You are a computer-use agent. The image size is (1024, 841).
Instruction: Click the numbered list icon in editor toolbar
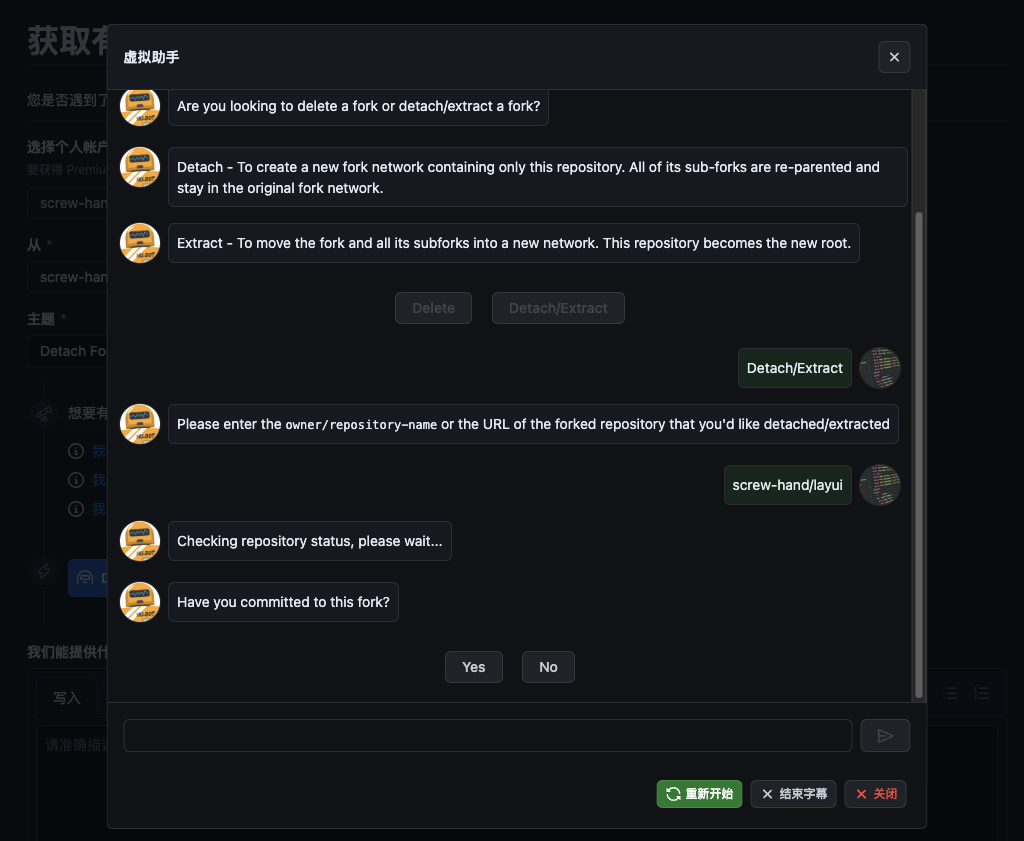[x=981, y=693]
